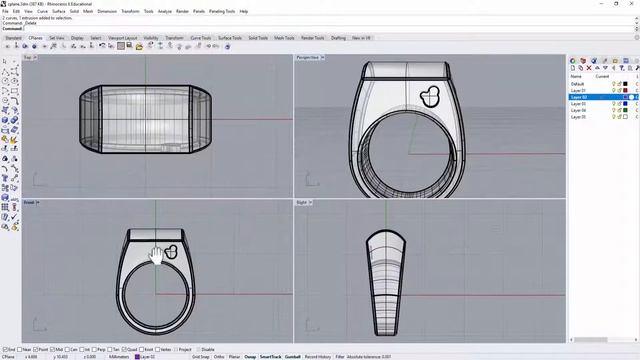Open the Paneling Tools menu
640x360 pixels.
click(222, 11)
